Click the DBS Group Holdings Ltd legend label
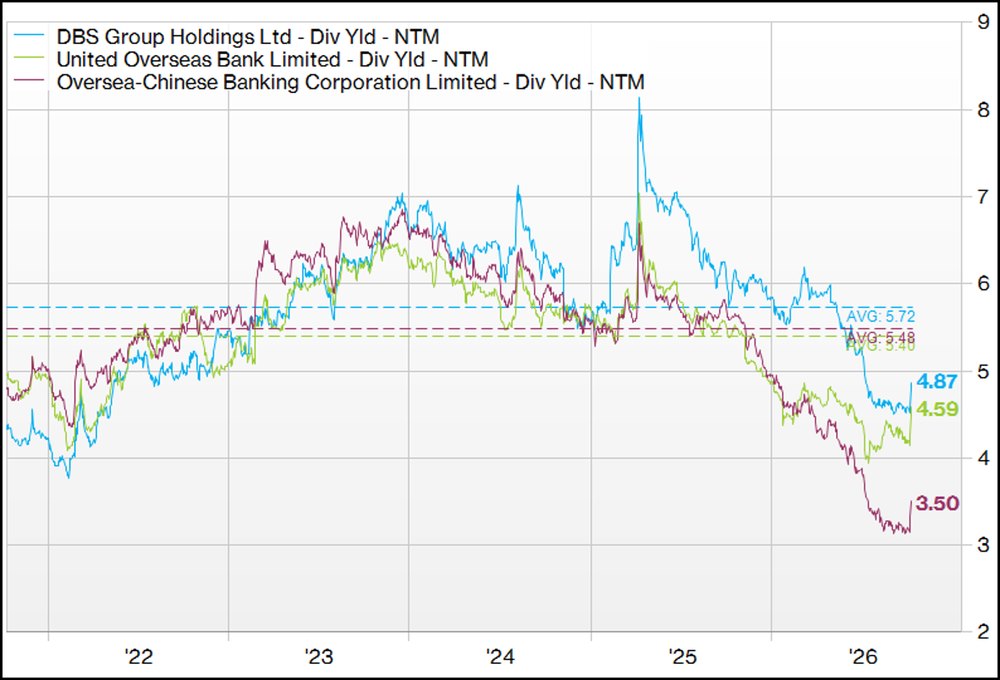Image resolution: width=1000 pixels, height=680 pixels. tap(248, 36)
